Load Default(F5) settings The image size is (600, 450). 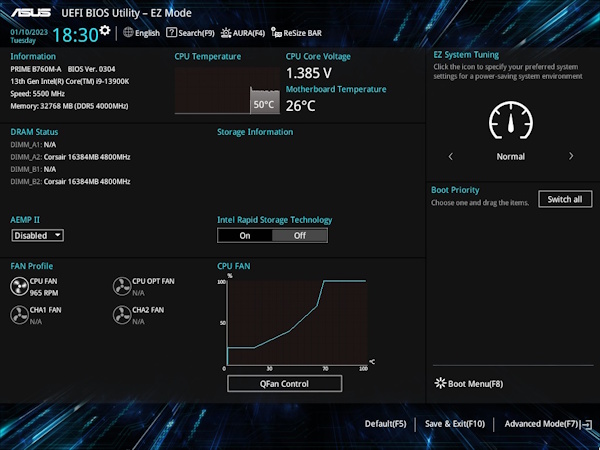tap(385, 424)
